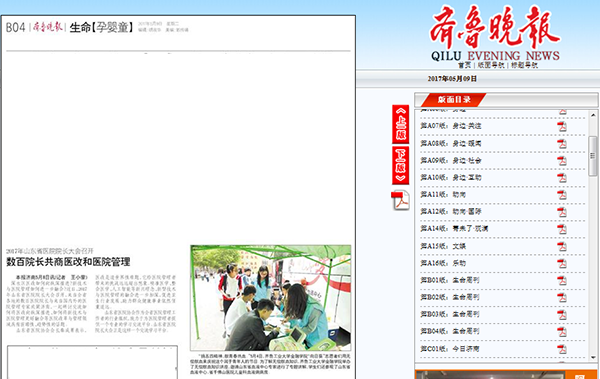Open PDF icon next to C01 今日济南
Viewport: 600px width, 379px height.
click(x=562, y=349)
